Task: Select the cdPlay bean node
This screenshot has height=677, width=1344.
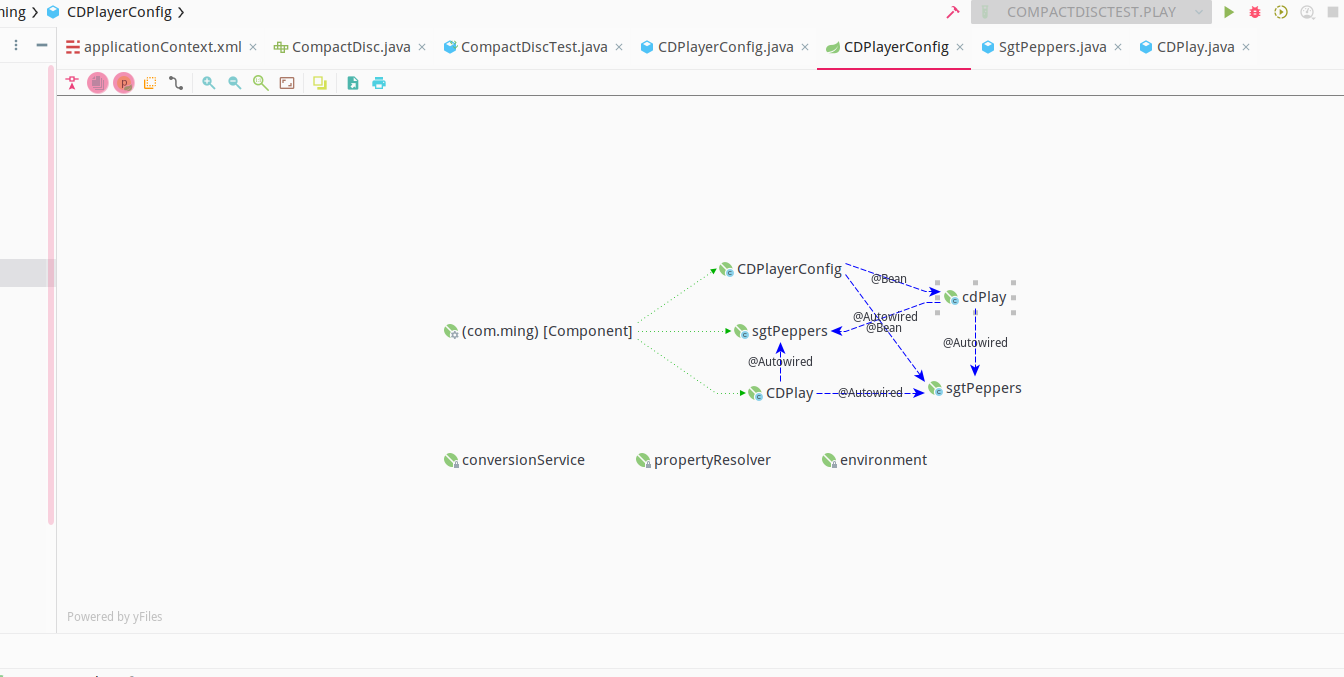Action: click(x=976, y=297)
